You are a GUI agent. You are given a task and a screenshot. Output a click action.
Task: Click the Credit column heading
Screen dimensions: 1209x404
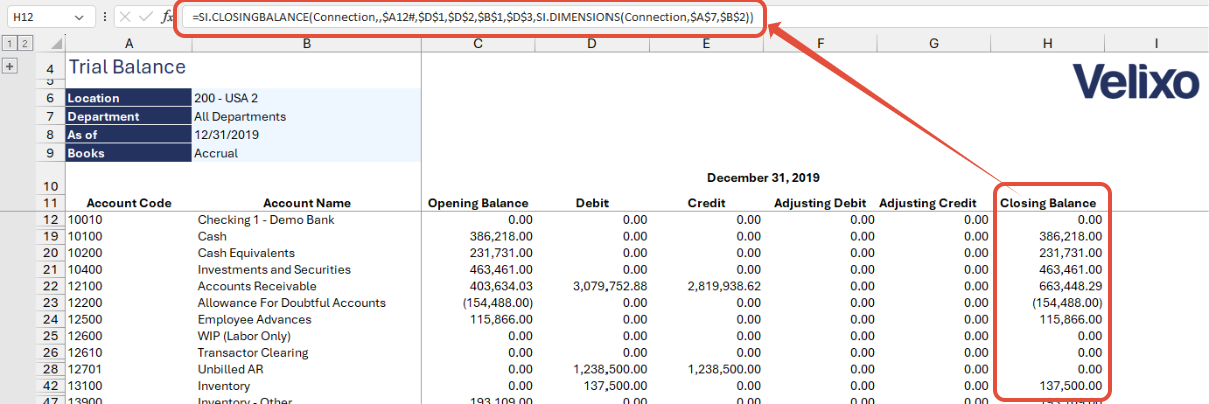(706, 203)
